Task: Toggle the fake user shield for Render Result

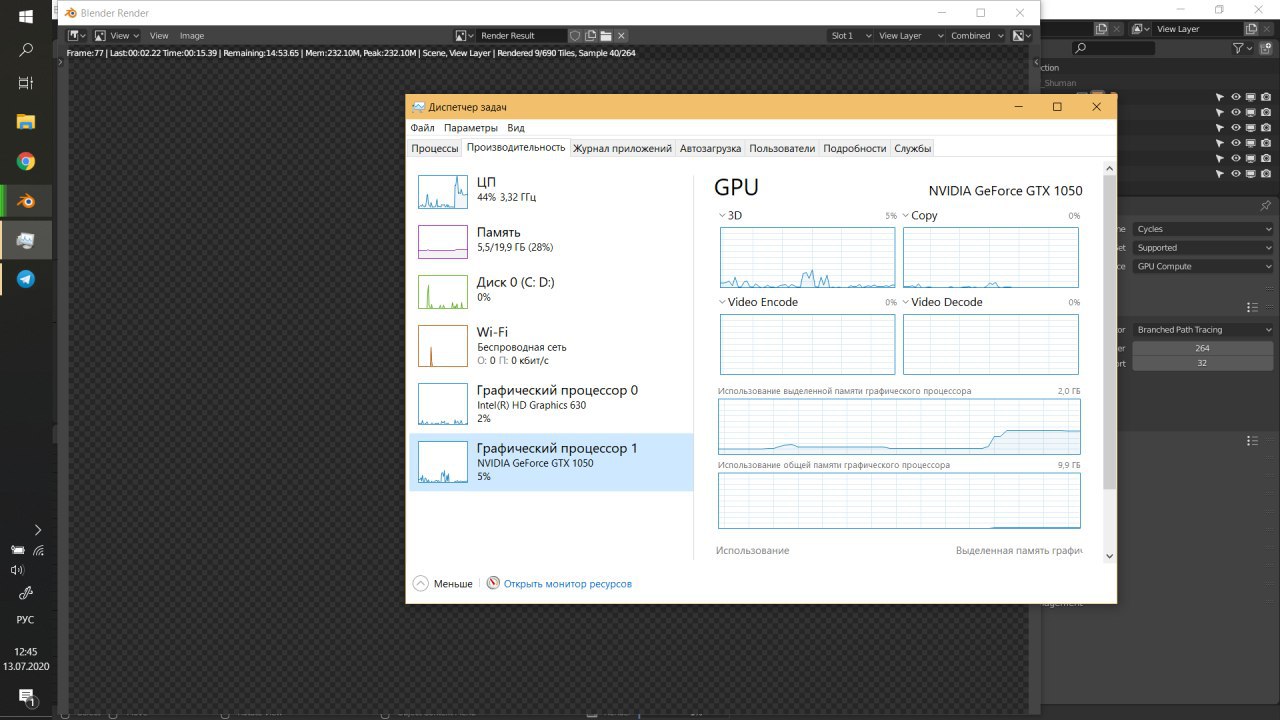Action: pyautogui.click(x=575, y=36)
